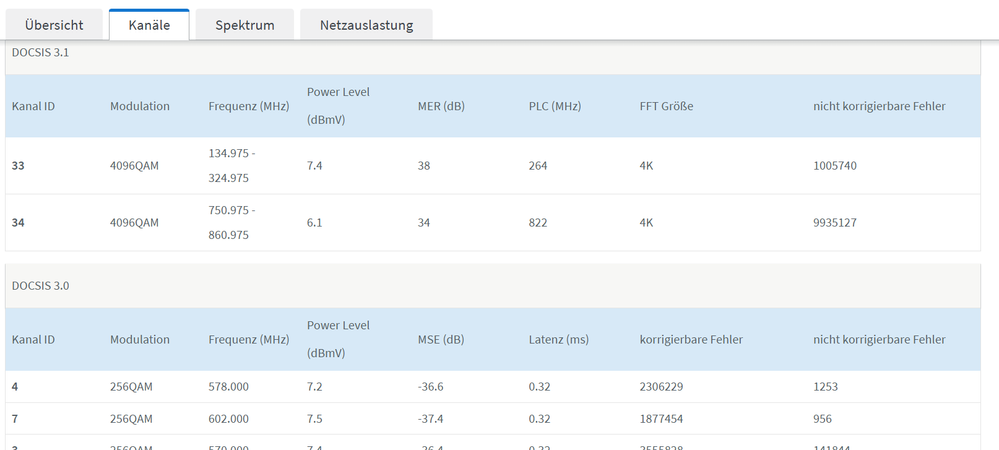
Task: Click the DOCSIS 3.0 section heading
Action: [x=41, y=286]
